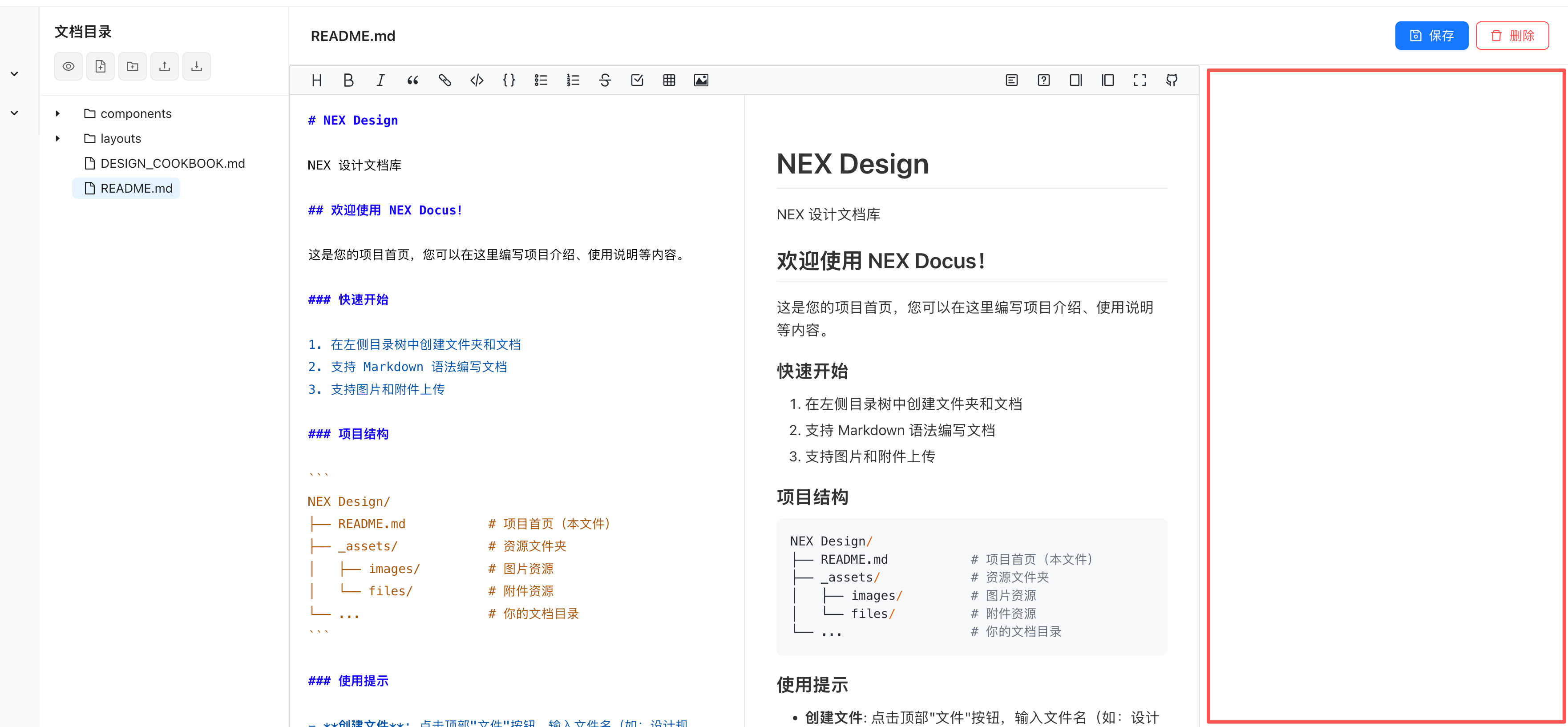Image resolution: width=1568 pixels, height=727 pixels.
Task: Insert an image via the picture icon
Action: click(x=701, y=81)
